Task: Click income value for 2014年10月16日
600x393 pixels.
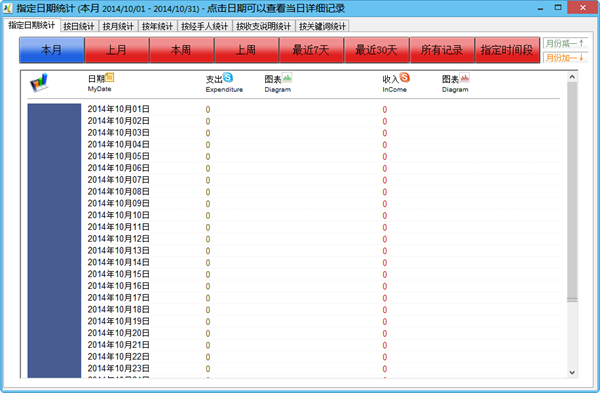Action: [385, 286]
